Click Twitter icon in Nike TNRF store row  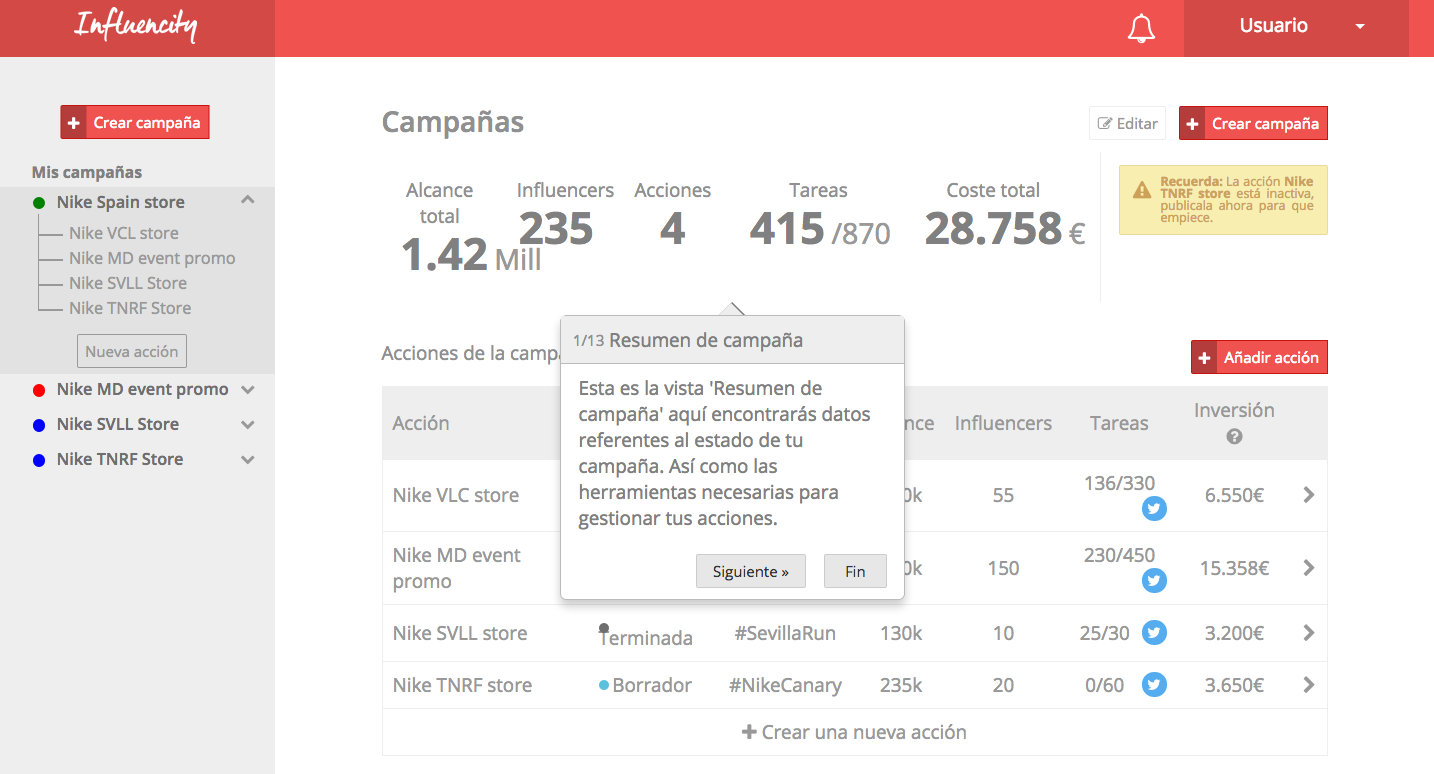tap(1154, 685)
